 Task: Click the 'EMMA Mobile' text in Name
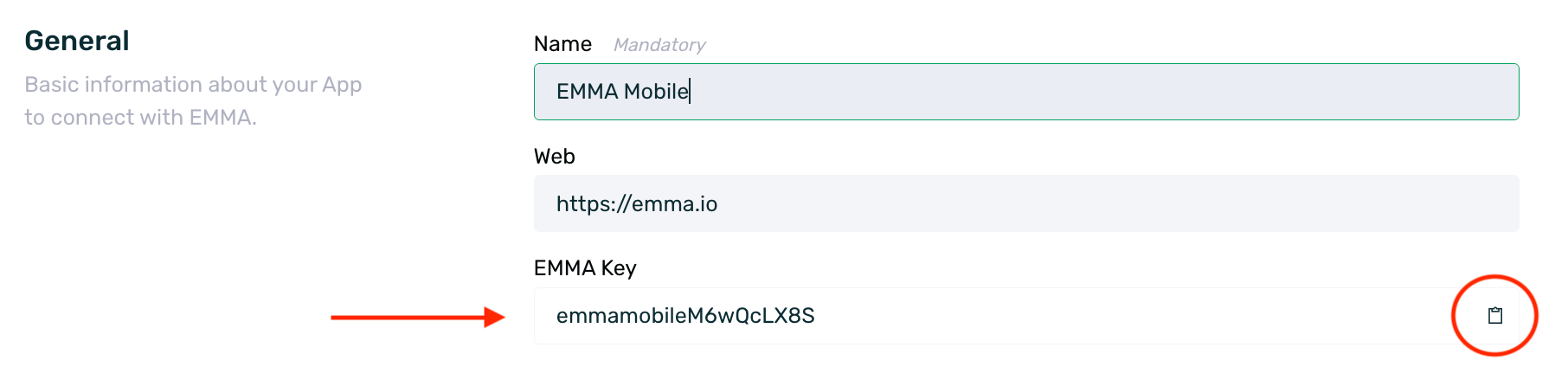622,92
